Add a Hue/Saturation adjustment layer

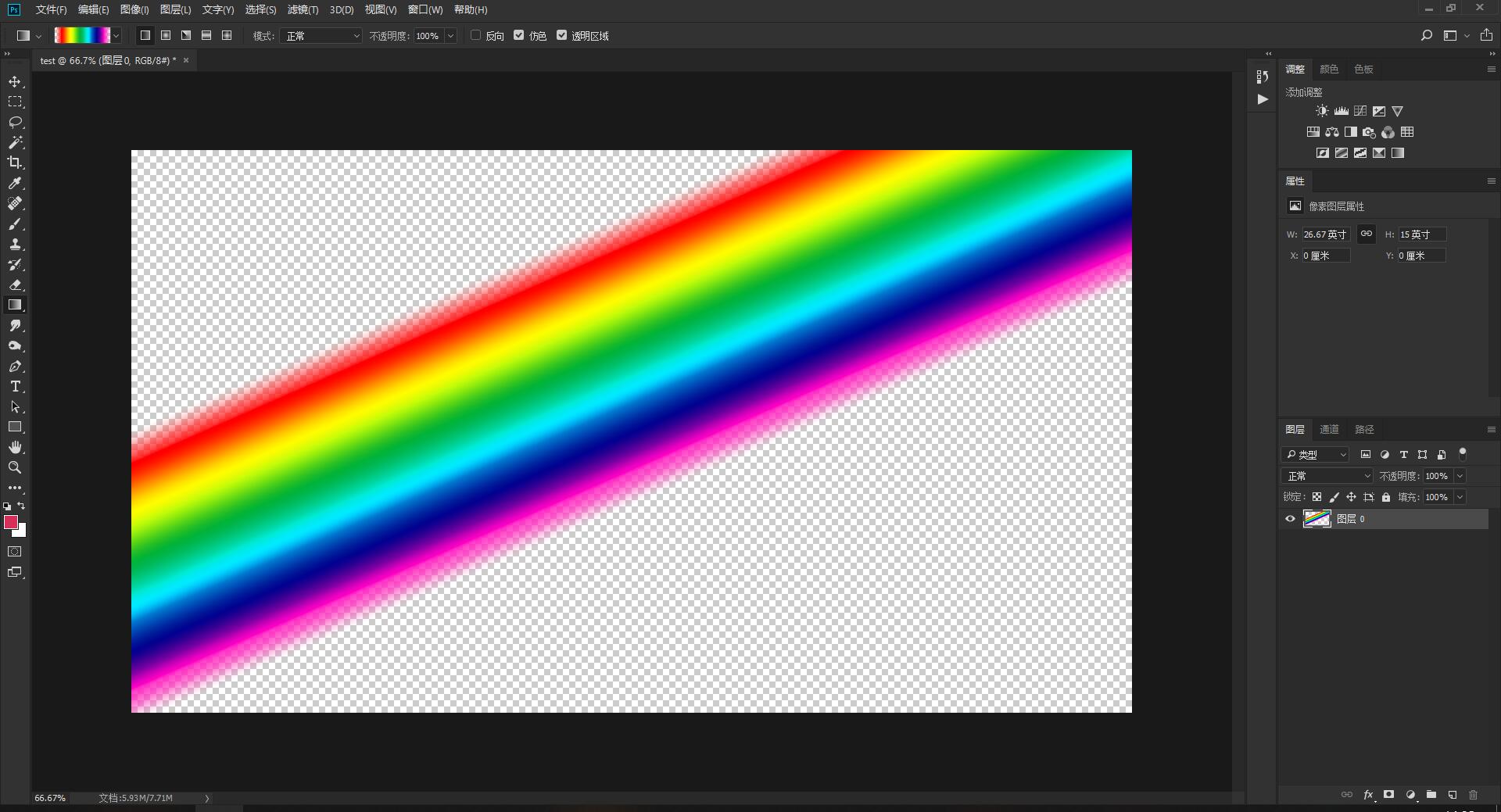pos(1312,131)
